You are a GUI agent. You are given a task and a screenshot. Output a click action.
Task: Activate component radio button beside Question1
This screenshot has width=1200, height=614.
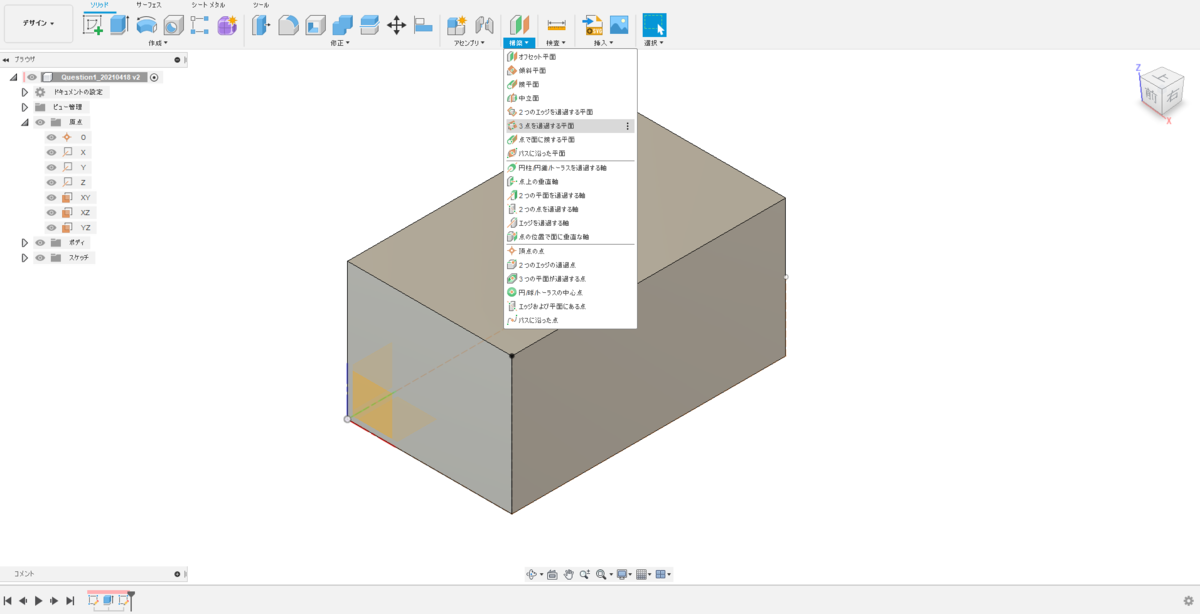pyautogui.click(x=155, y=77)
